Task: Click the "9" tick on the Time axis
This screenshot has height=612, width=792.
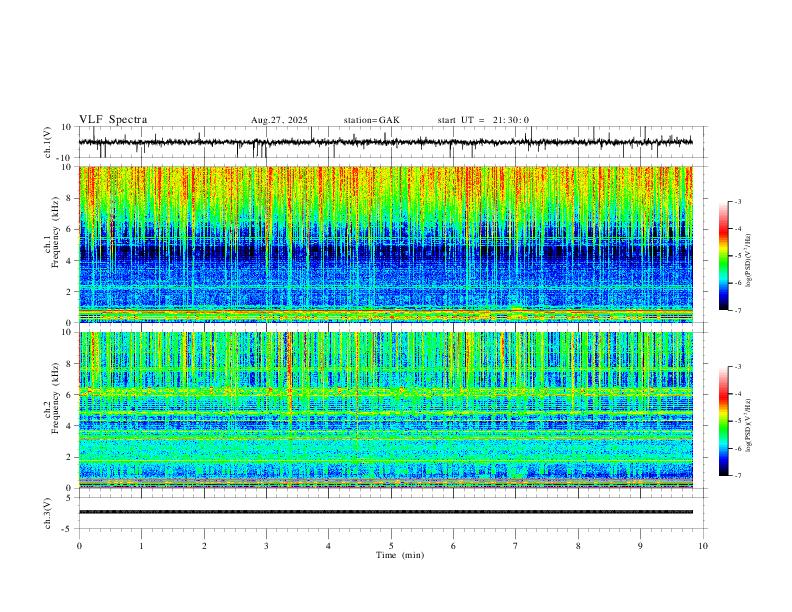Action: click(640, 546)
